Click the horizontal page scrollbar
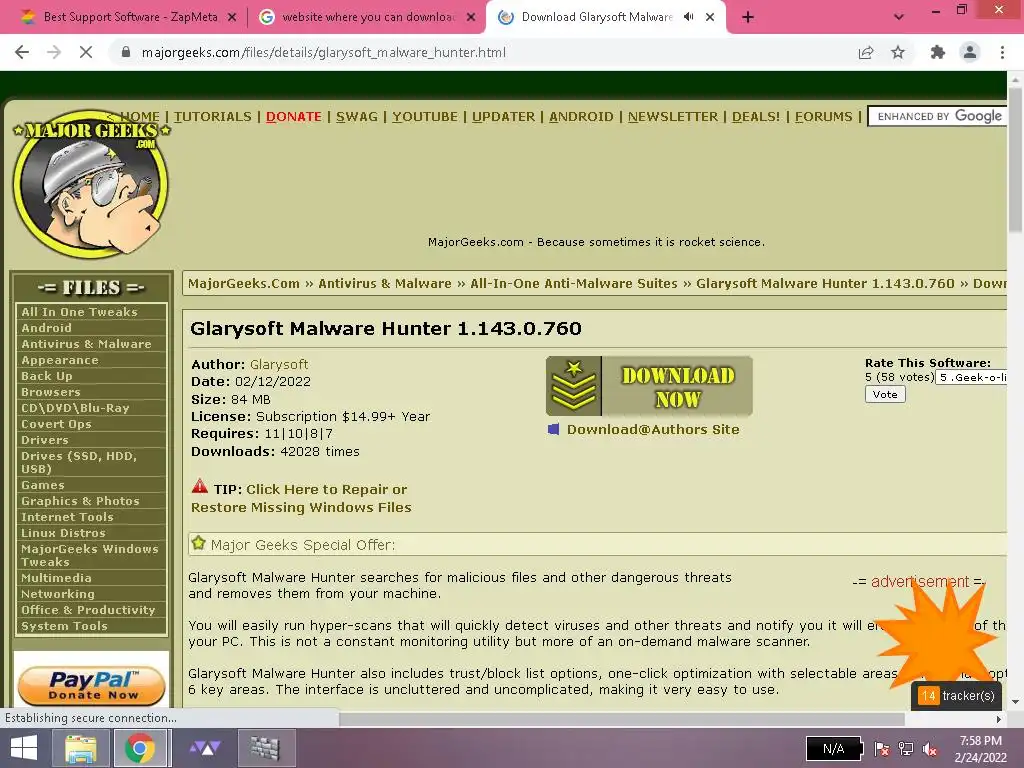This screenshot has height=768, width=1024. tap(622, 719)
